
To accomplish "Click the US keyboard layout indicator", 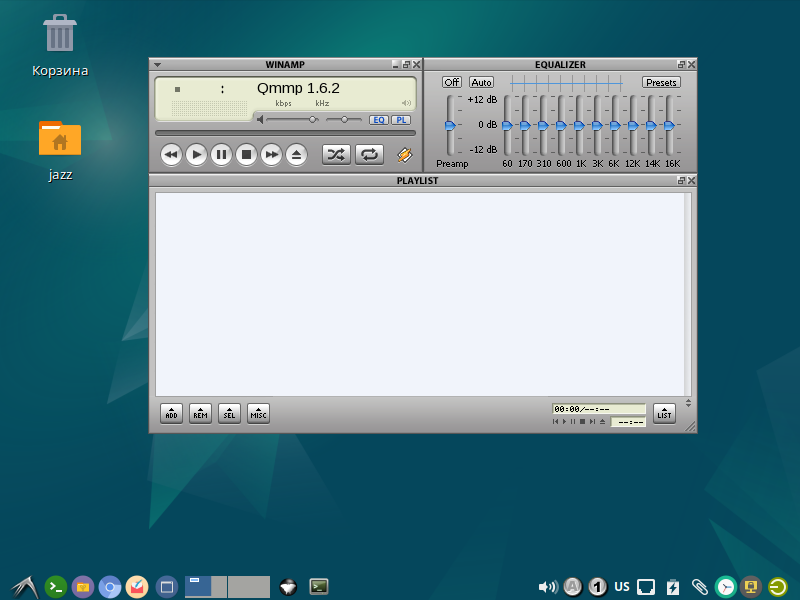I will pyautogui.click(x=622, y=587).
